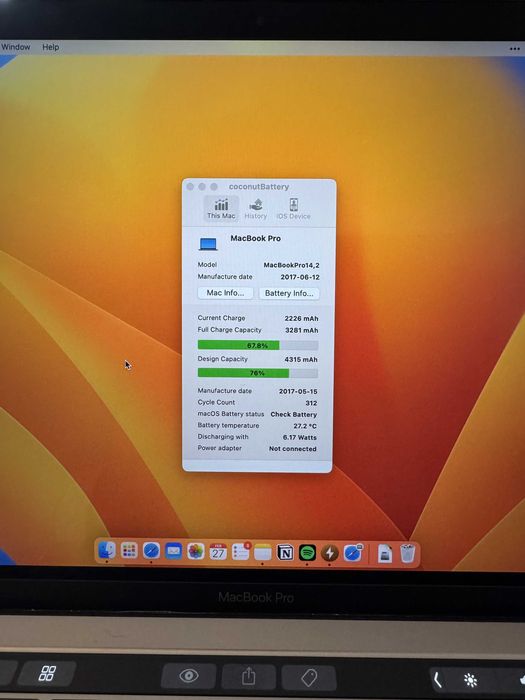Switch to the History view
The height and width of the screenshot is (700, 525).
[255, 208]
